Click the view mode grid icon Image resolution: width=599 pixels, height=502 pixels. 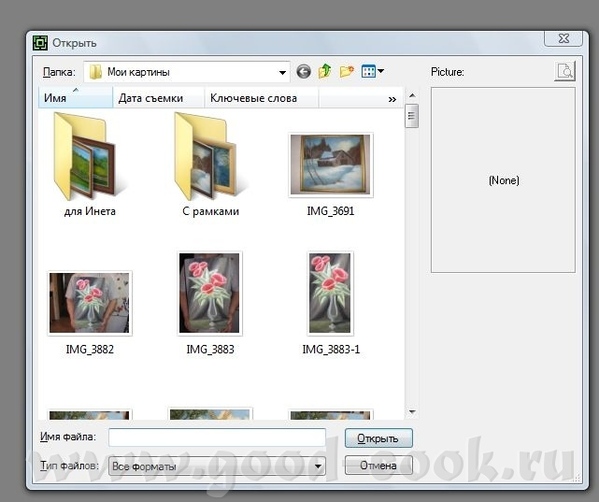pyautogui.click(x=368, y=71)
